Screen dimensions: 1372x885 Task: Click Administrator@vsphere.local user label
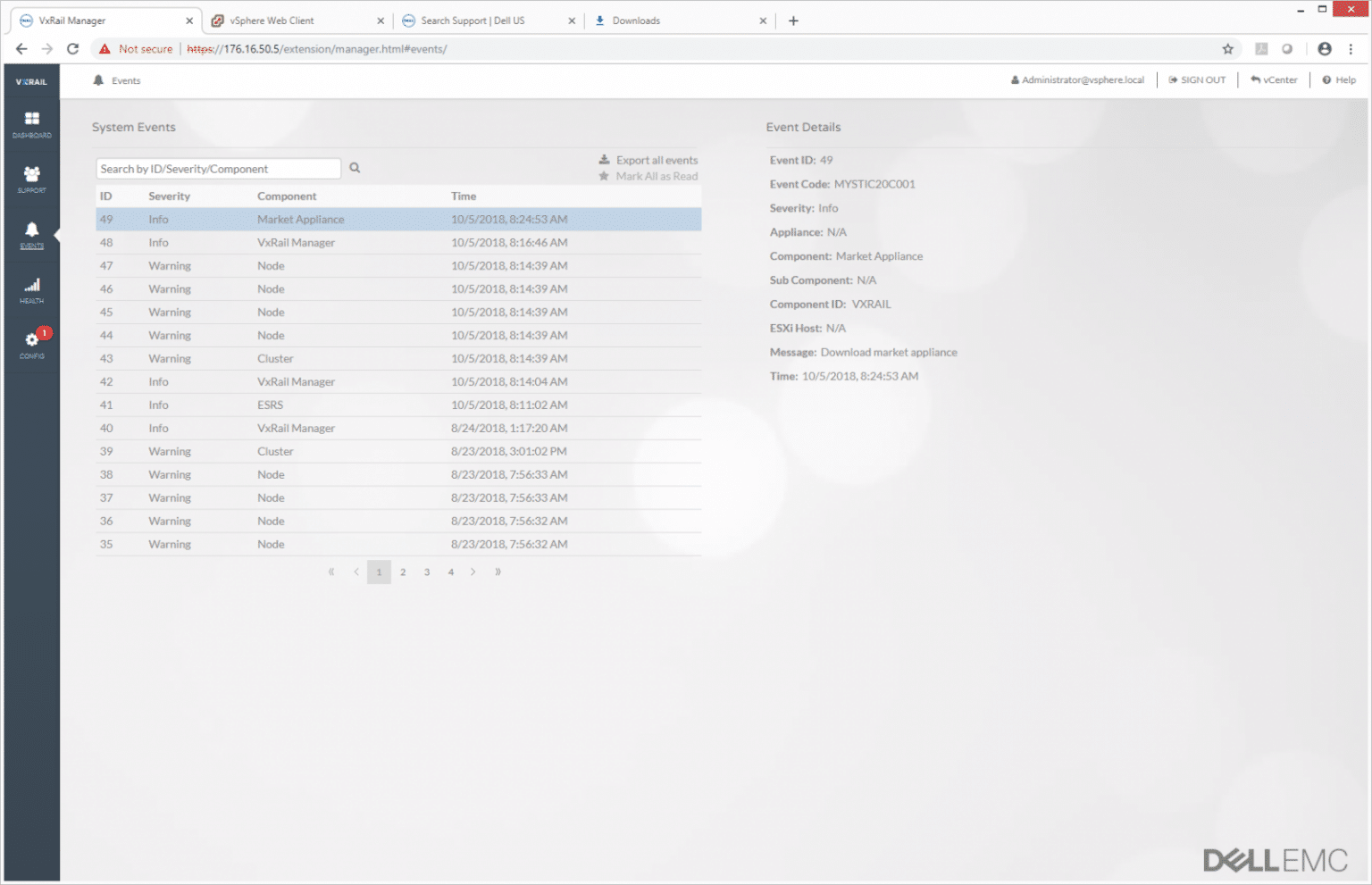pyautogui.click(x=1077, y=79)
